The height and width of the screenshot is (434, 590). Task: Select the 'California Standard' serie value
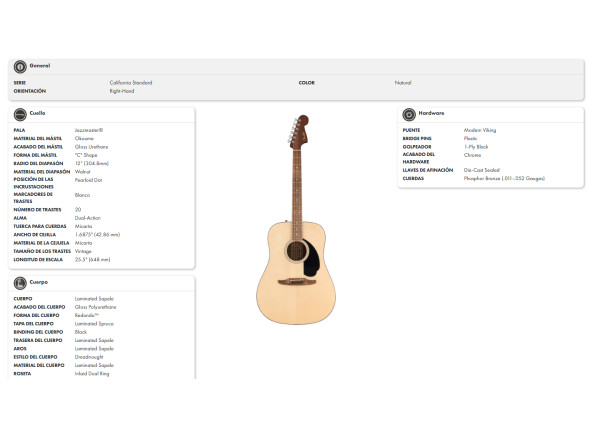coord(131,82)
